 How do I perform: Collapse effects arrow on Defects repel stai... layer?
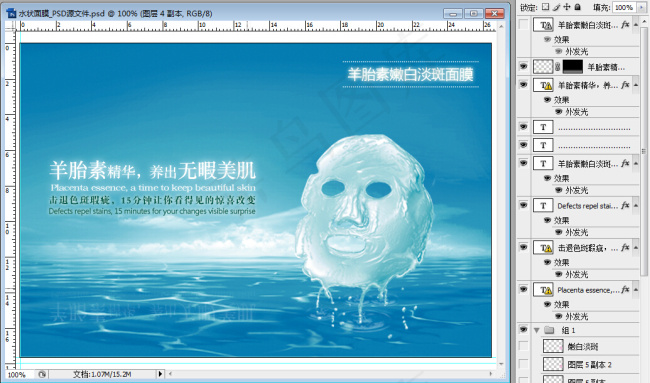click(x=635, y=206)
